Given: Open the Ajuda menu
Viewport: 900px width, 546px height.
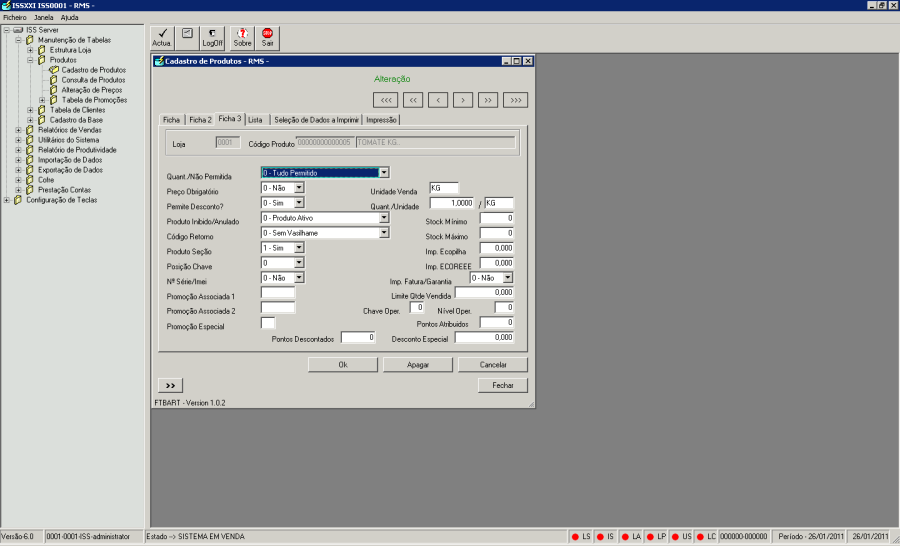Looking at the screenshot, I should tap(69, 18).
